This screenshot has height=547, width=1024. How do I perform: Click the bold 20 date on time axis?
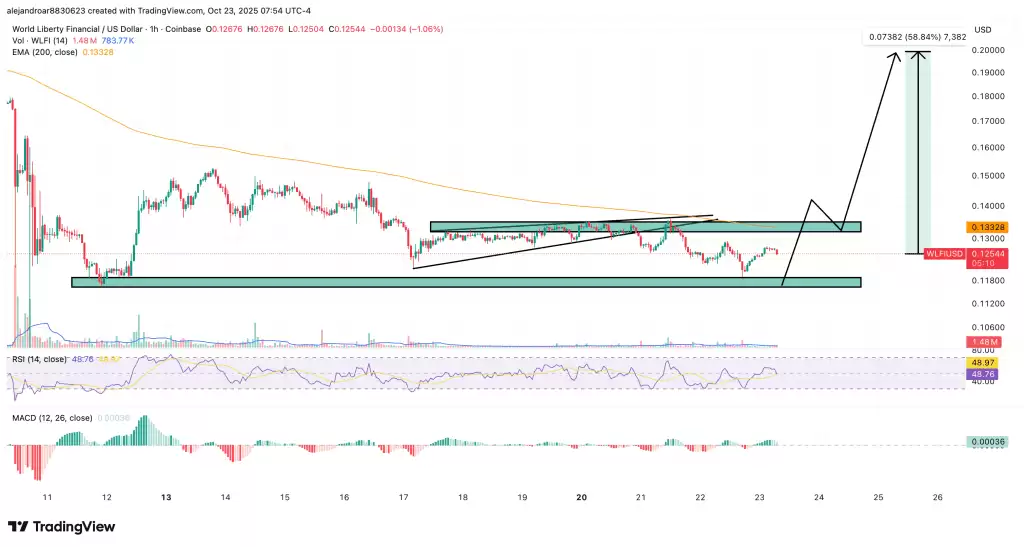pyautogui.click(x=582, y=496)
